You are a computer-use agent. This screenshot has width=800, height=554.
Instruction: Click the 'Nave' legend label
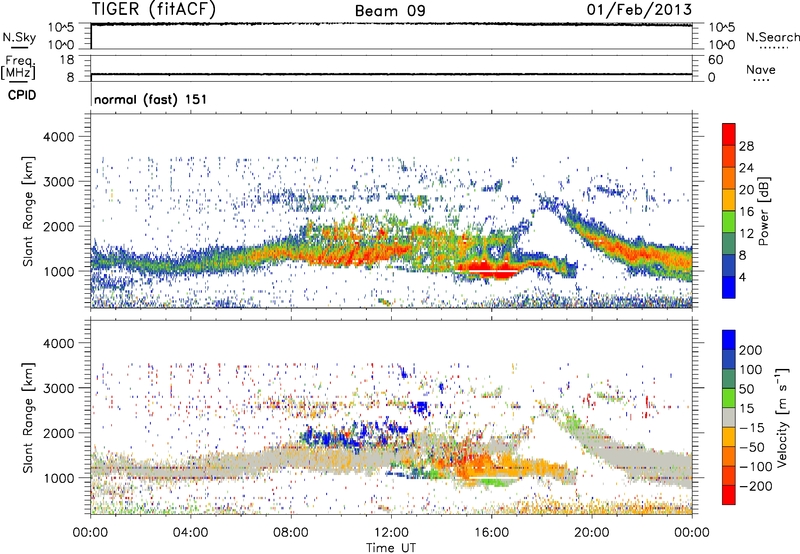(x=760, y=70)
